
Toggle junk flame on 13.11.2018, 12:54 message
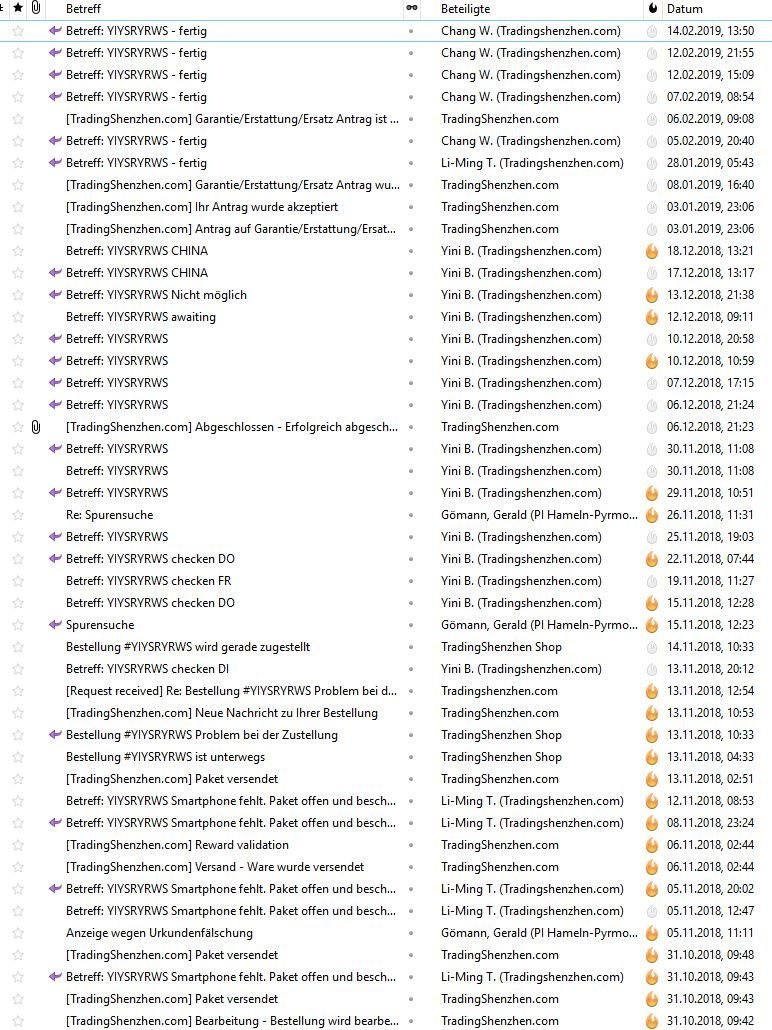point(652,691)
